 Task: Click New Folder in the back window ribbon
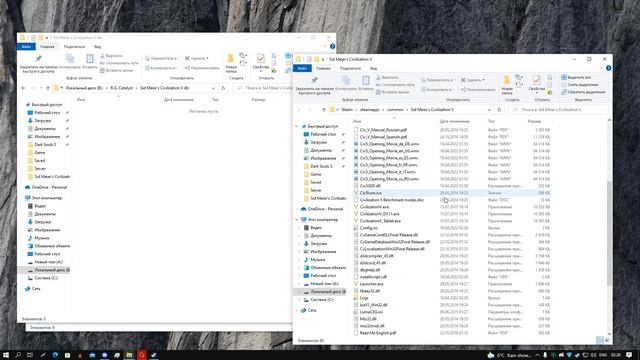click(231, 63)
